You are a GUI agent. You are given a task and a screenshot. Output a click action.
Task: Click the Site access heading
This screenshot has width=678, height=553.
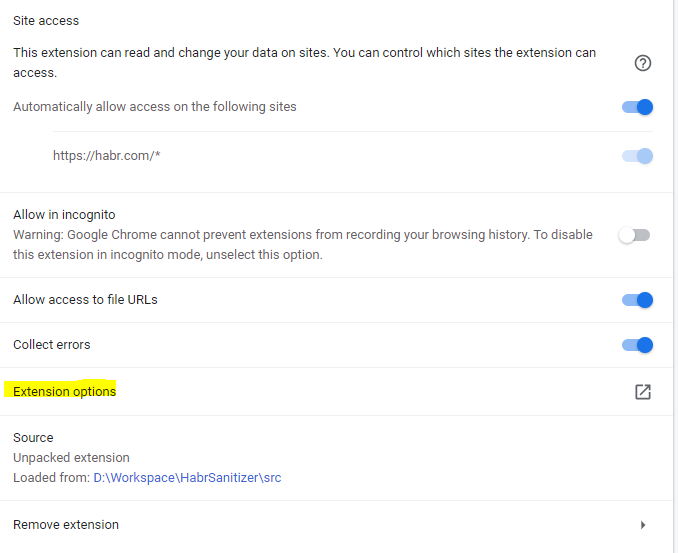pyautogui.click(x=46, y=21)
